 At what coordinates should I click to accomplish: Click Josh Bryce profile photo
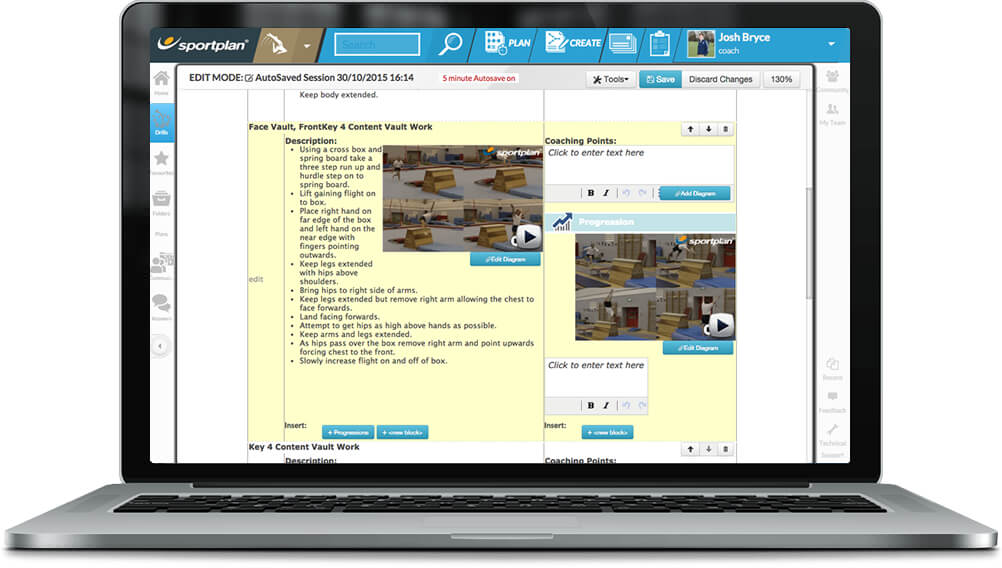(700, 44)
